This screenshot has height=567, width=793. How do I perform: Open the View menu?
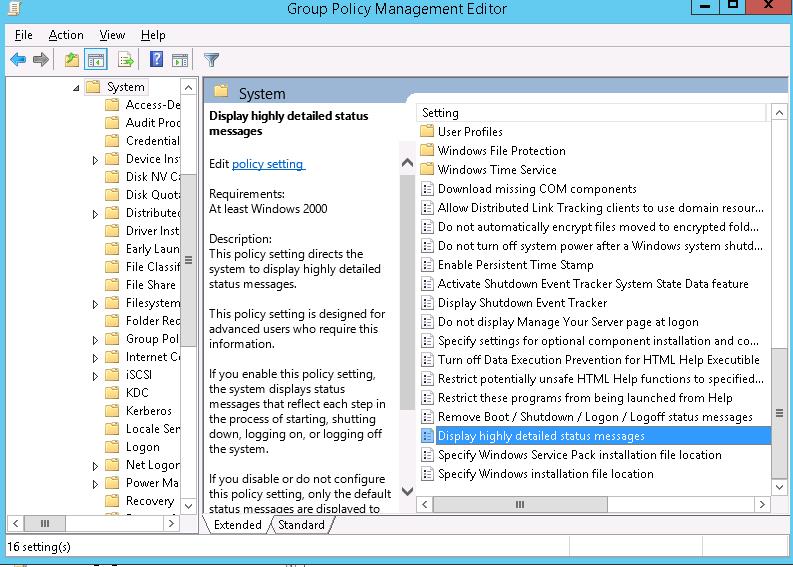point(112,35)
